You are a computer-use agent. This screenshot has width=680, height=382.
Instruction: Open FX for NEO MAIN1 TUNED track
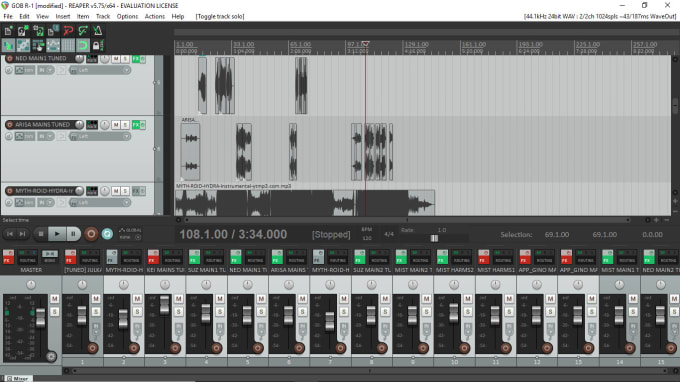pos(136,59)
